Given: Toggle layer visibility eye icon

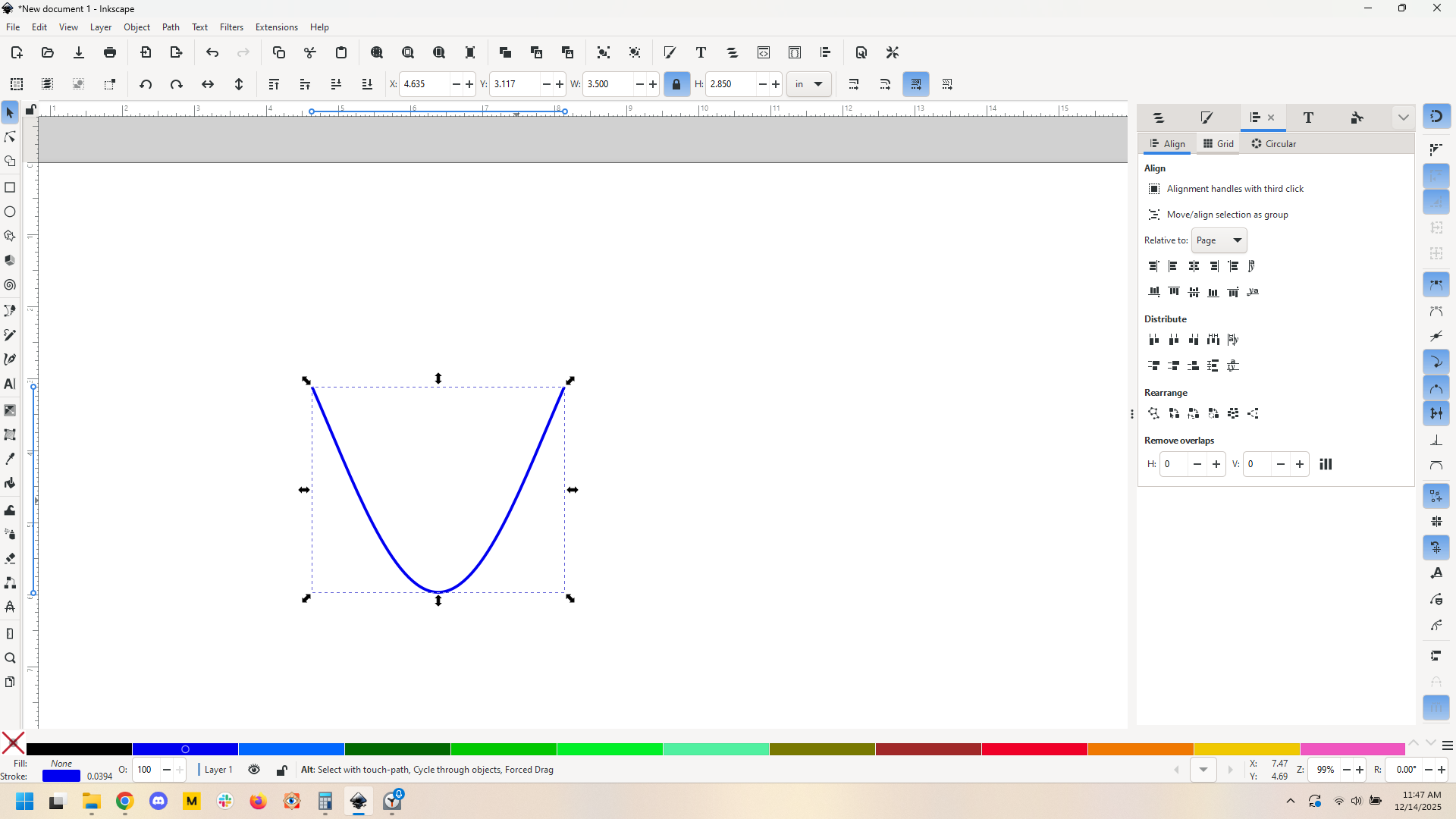Looking at the screenshot, I should (254, 770).
